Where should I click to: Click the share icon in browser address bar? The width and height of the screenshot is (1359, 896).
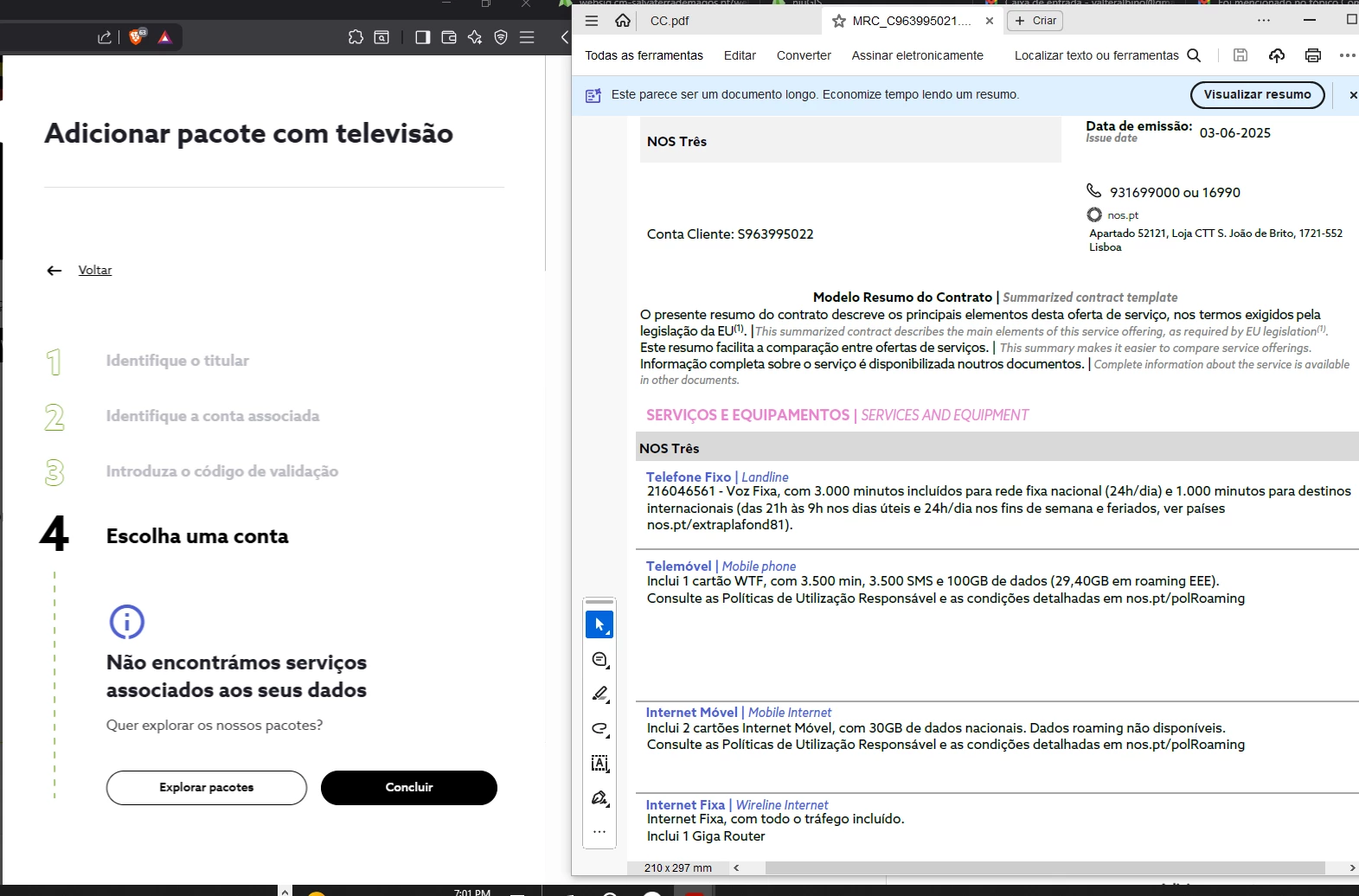point(105,37)
